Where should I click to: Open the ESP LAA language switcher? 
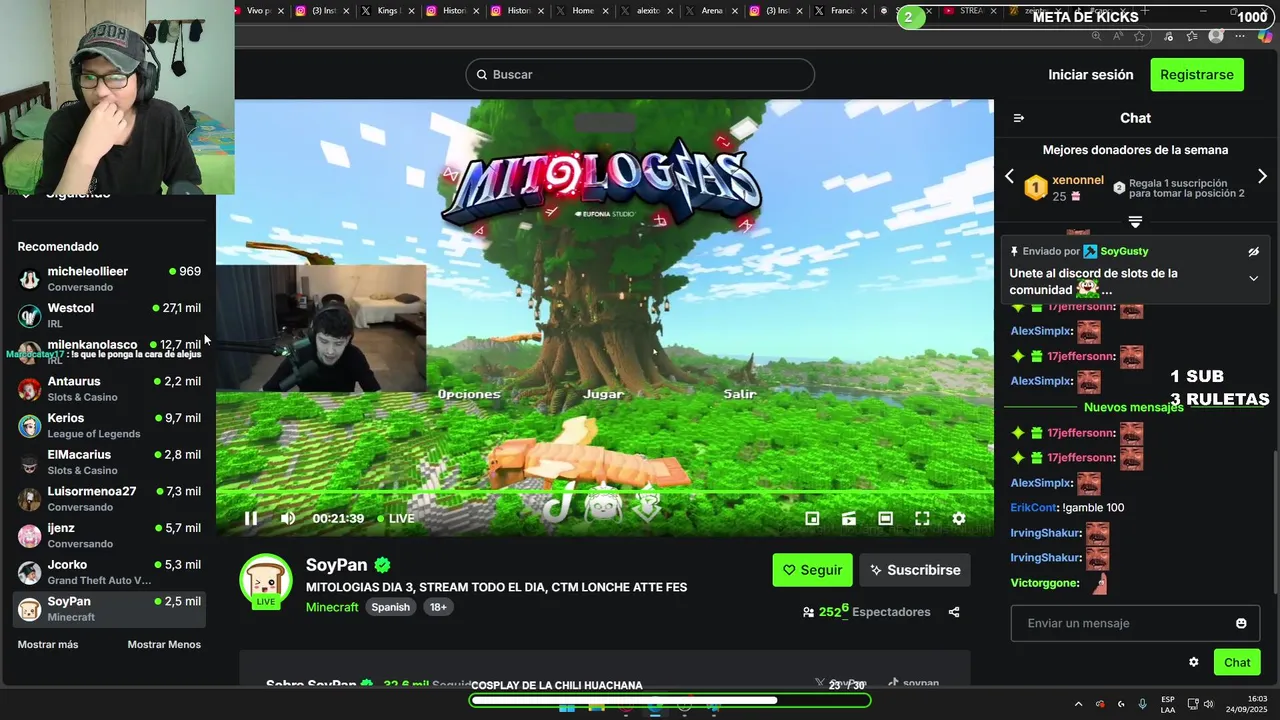[1168, 704]
